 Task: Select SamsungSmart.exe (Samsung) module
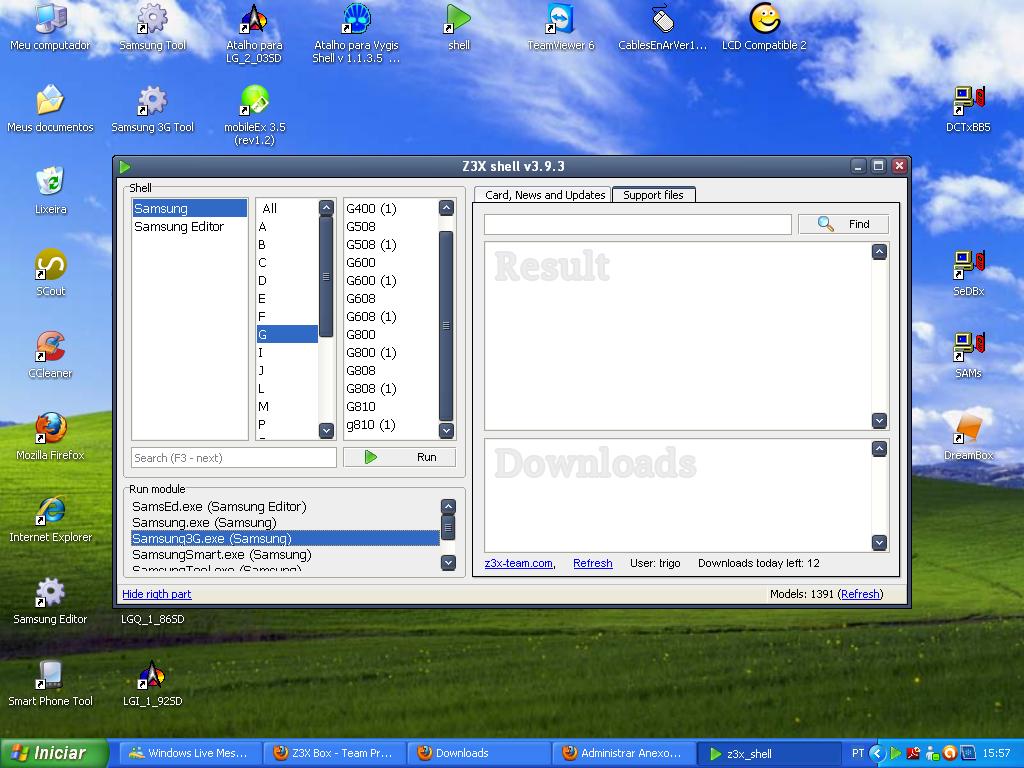285,554
